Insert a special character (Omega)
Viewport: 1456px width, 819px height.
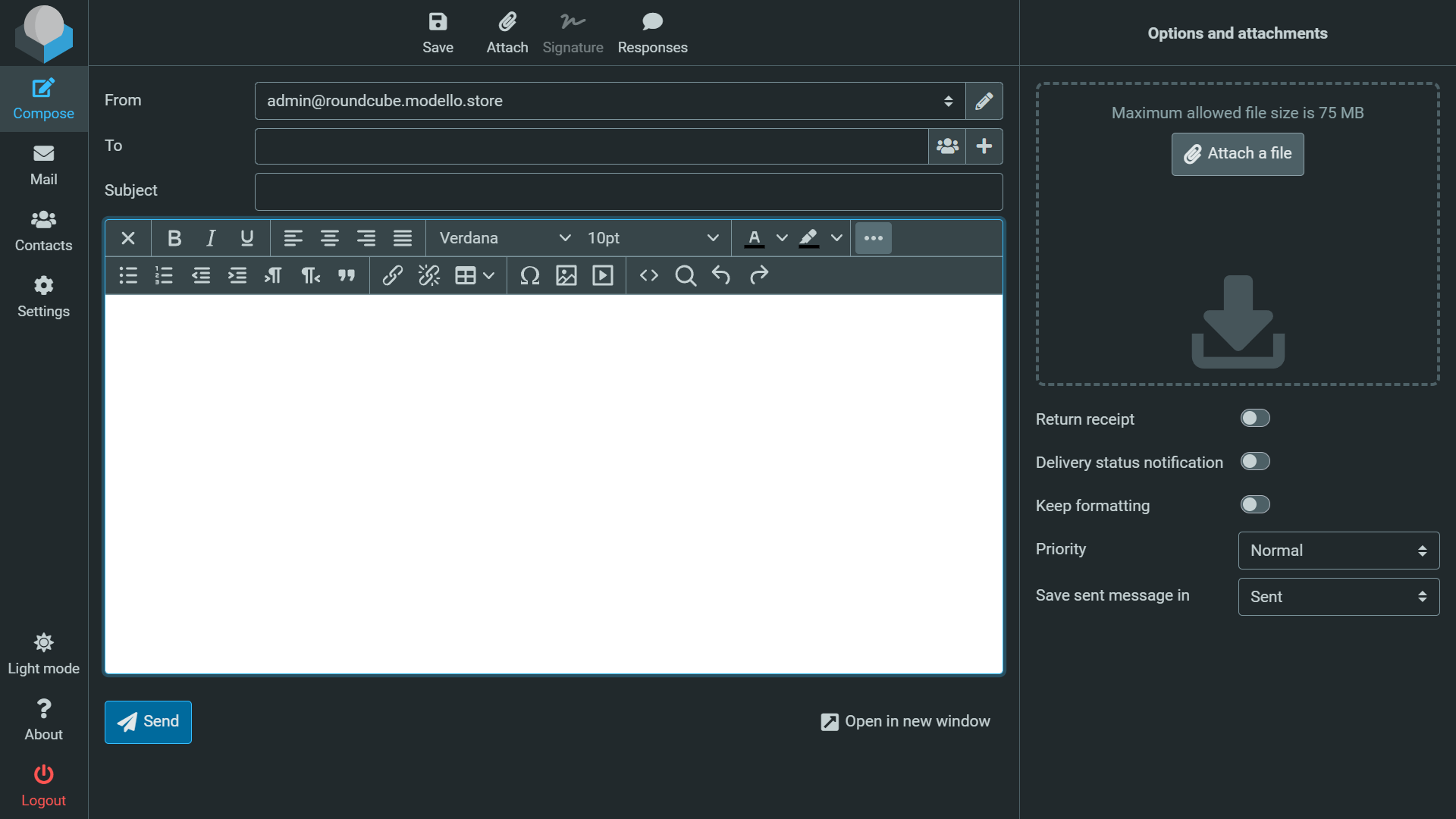530,275
